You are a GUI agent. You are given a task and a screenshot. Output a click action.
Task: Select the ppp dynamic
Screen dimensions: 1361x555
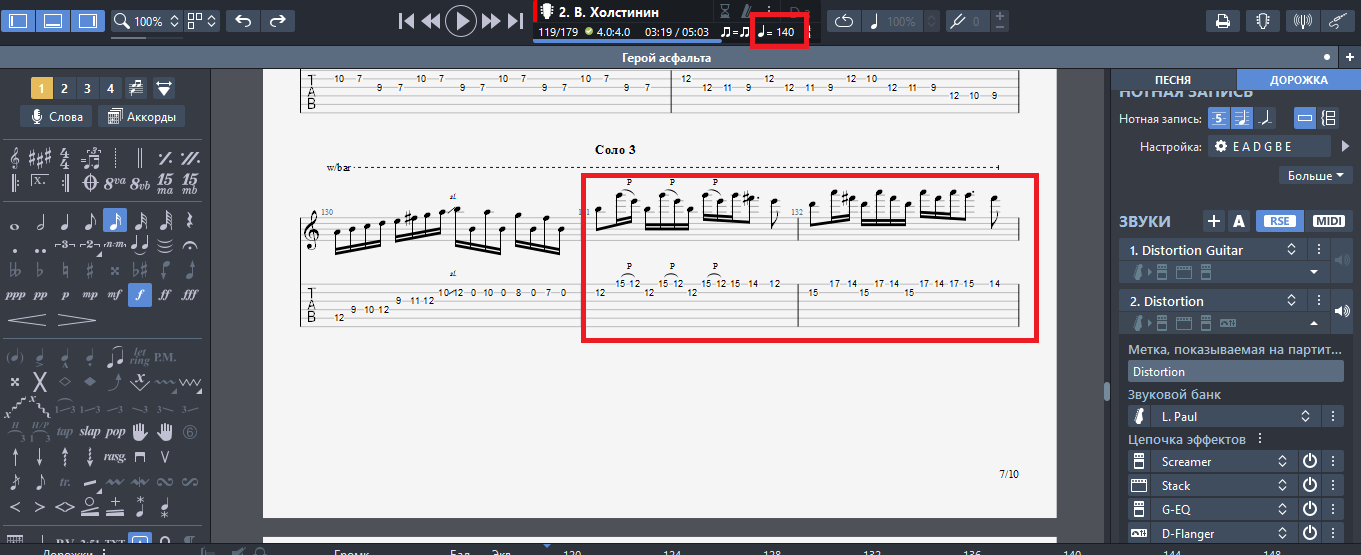[x=16, y=295]
